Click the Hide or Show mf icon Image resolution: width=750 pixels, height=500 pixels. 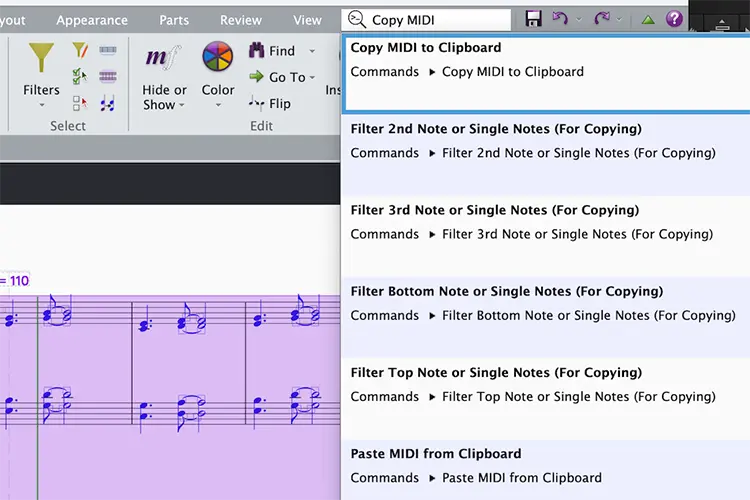point(164,57)
